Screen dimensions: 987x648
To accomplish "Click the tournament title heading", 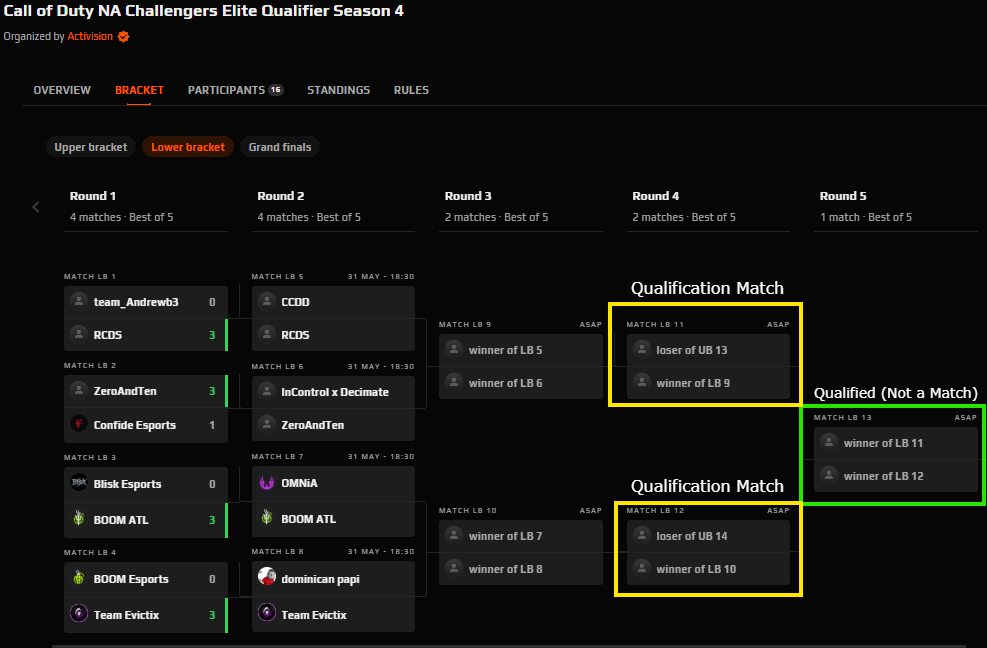I will [x=203, y=11].
